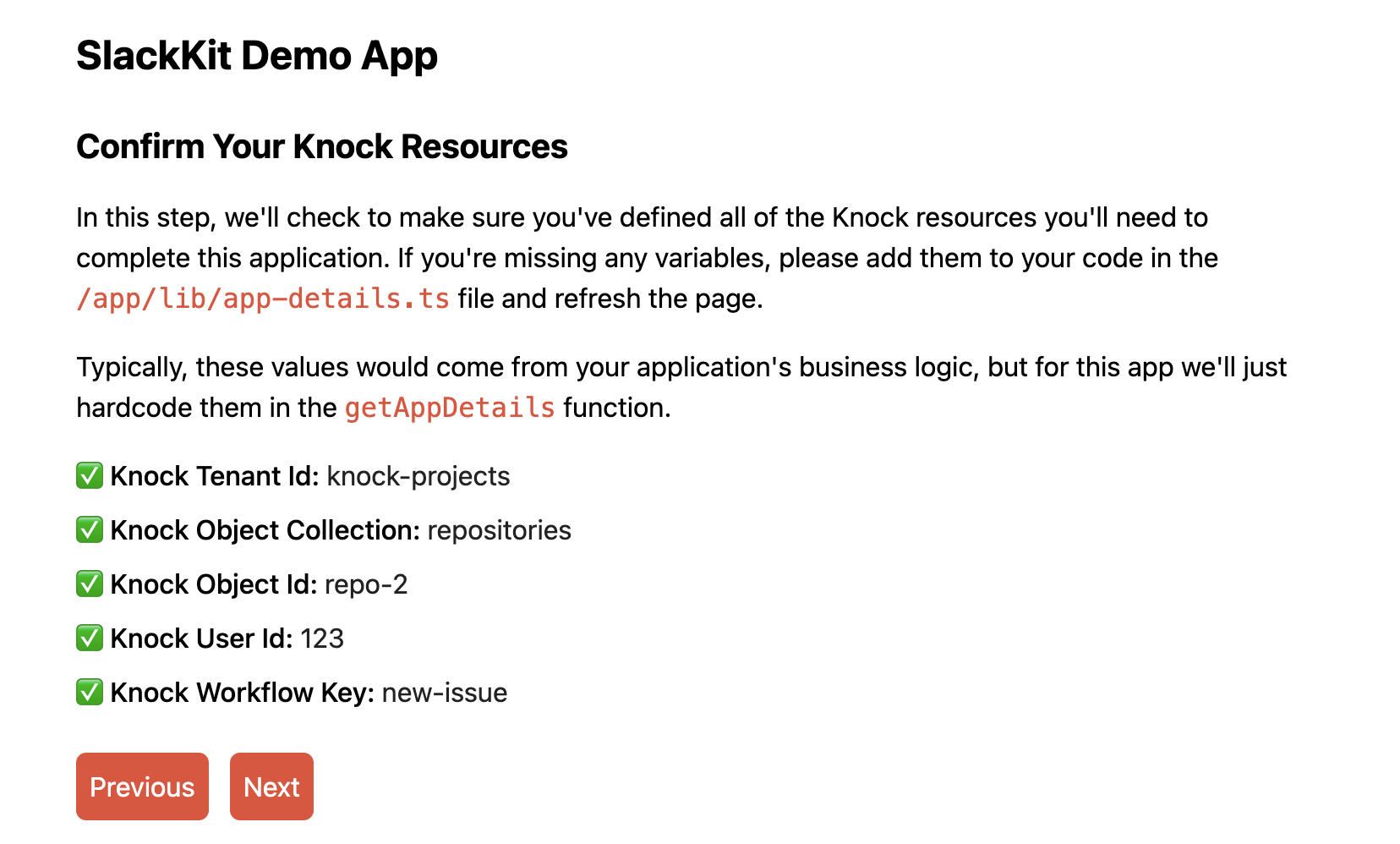Click the Next button
The width and height of the screenshot is (1400, 844).
pyautogui.click(x=271, y=786)
